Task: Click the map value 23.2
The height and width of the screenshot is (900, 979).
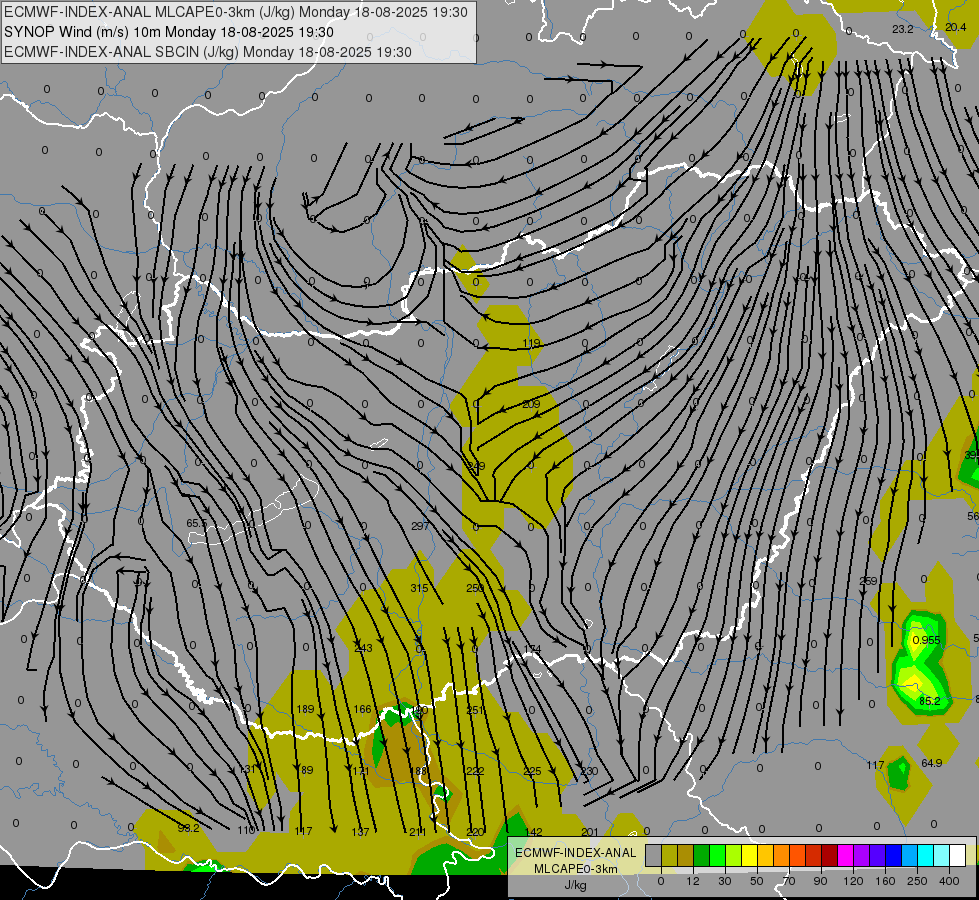Action: click(903, 29)
